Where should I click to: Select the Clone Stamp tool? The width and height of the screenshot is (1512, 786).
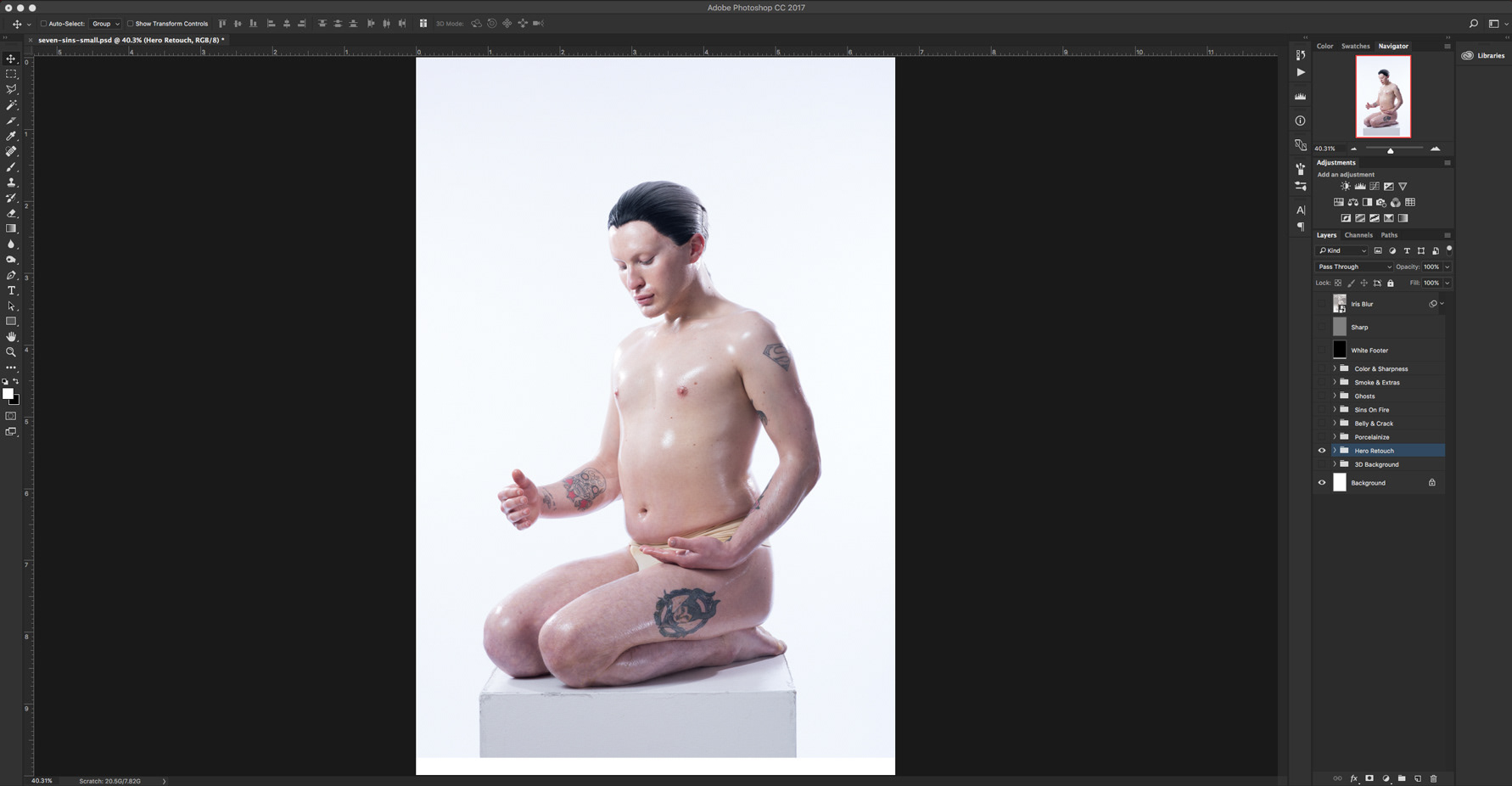coord(11,182)
